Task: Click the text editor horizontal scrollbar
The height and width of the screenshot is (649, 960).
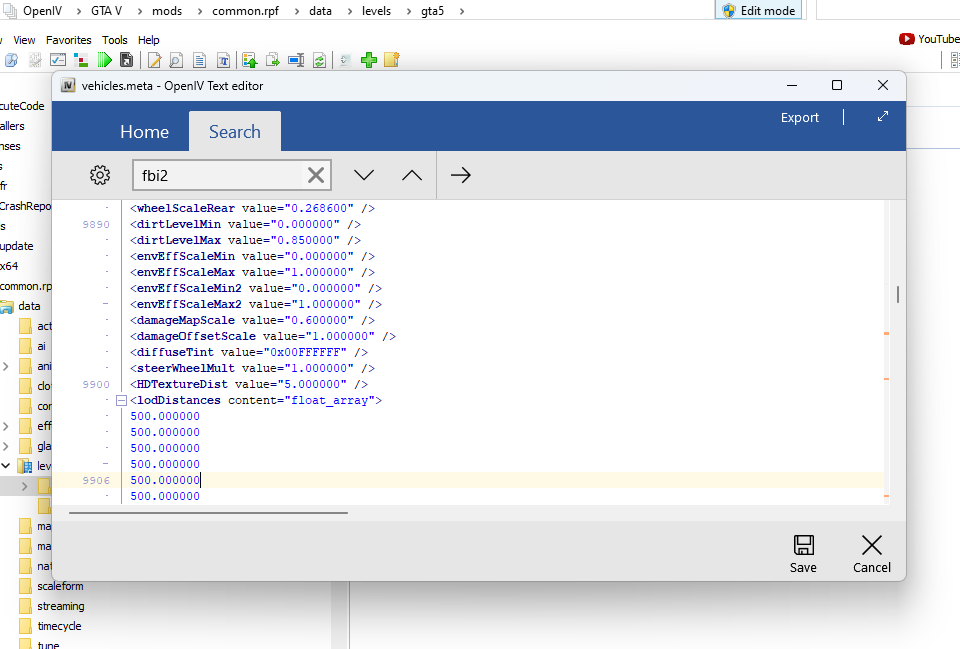Action: point(208,513)
